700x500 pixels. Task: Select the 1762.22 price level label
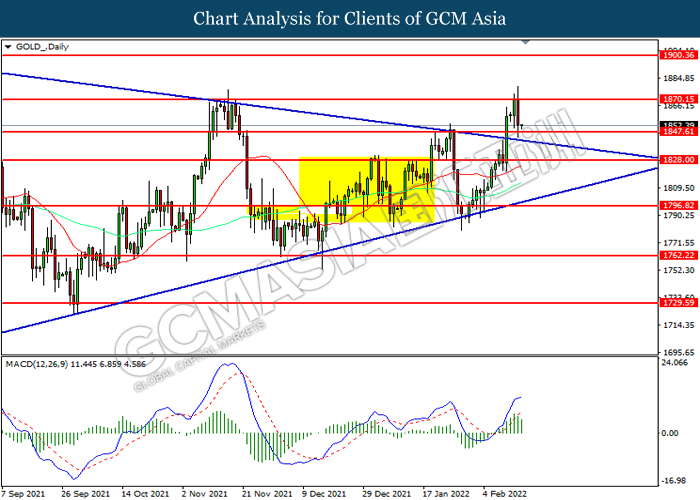pos(679,255)
